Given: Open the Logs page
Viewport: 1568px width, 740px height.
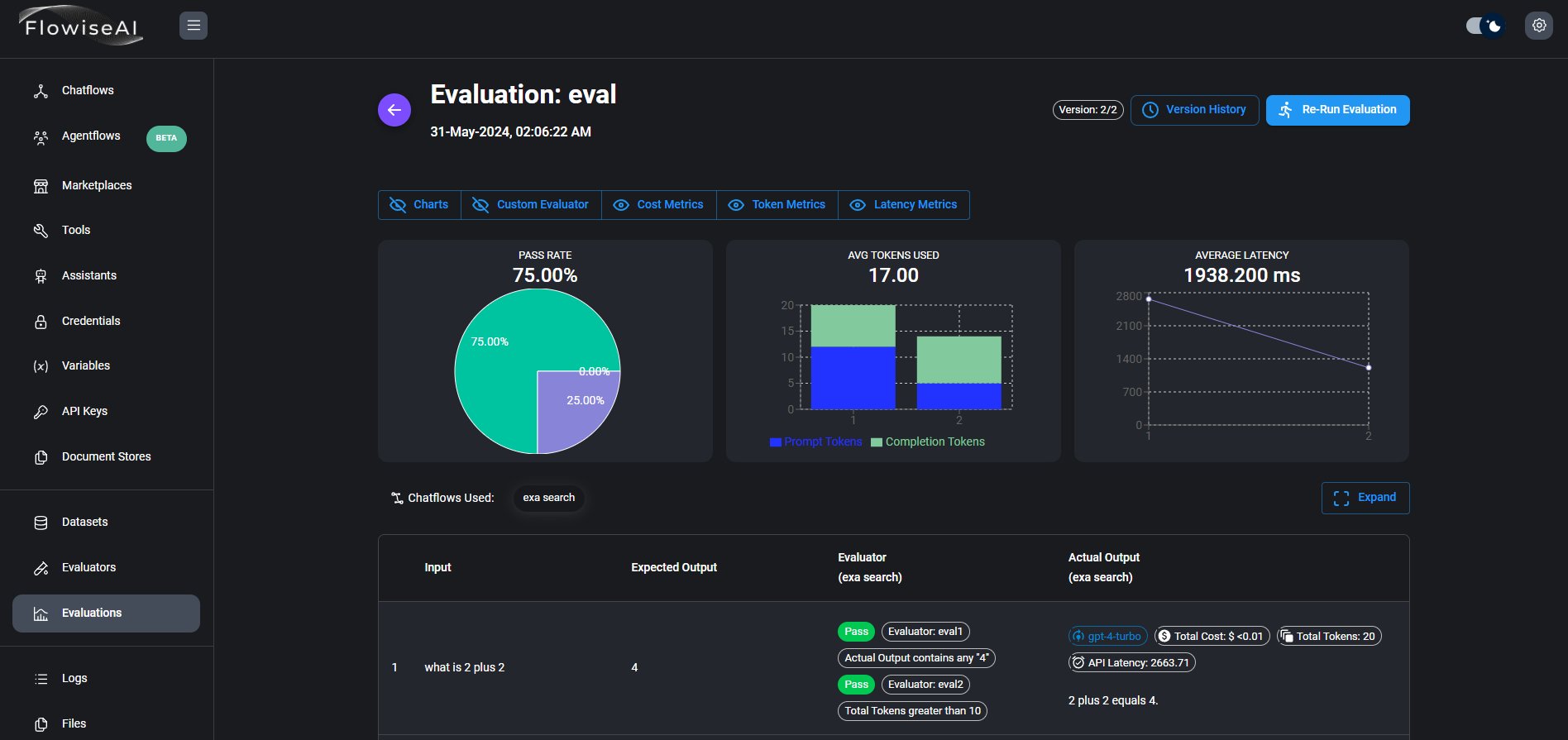Looking at the screenshot, I should 106,678.
